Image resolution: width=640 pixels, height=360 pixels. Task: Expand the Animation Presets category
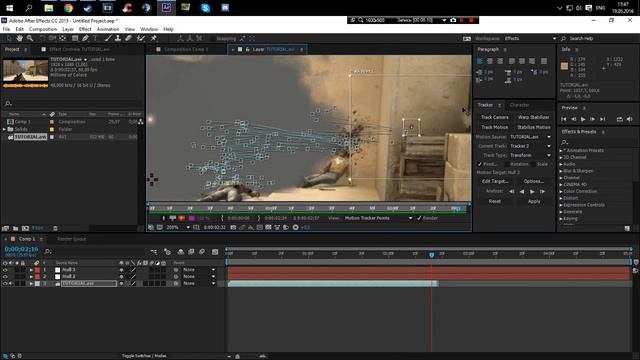pyautogui.click(x=561, y=151)
